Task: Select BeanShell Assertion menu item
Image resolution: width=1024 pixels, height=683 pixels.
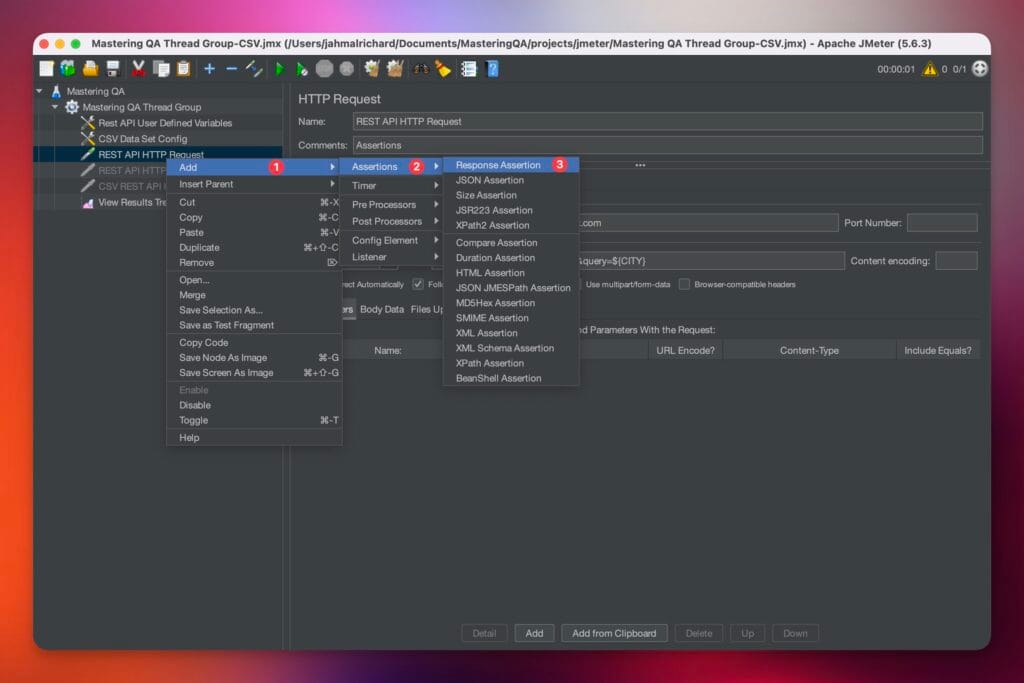Action: (x=511, y=378)
